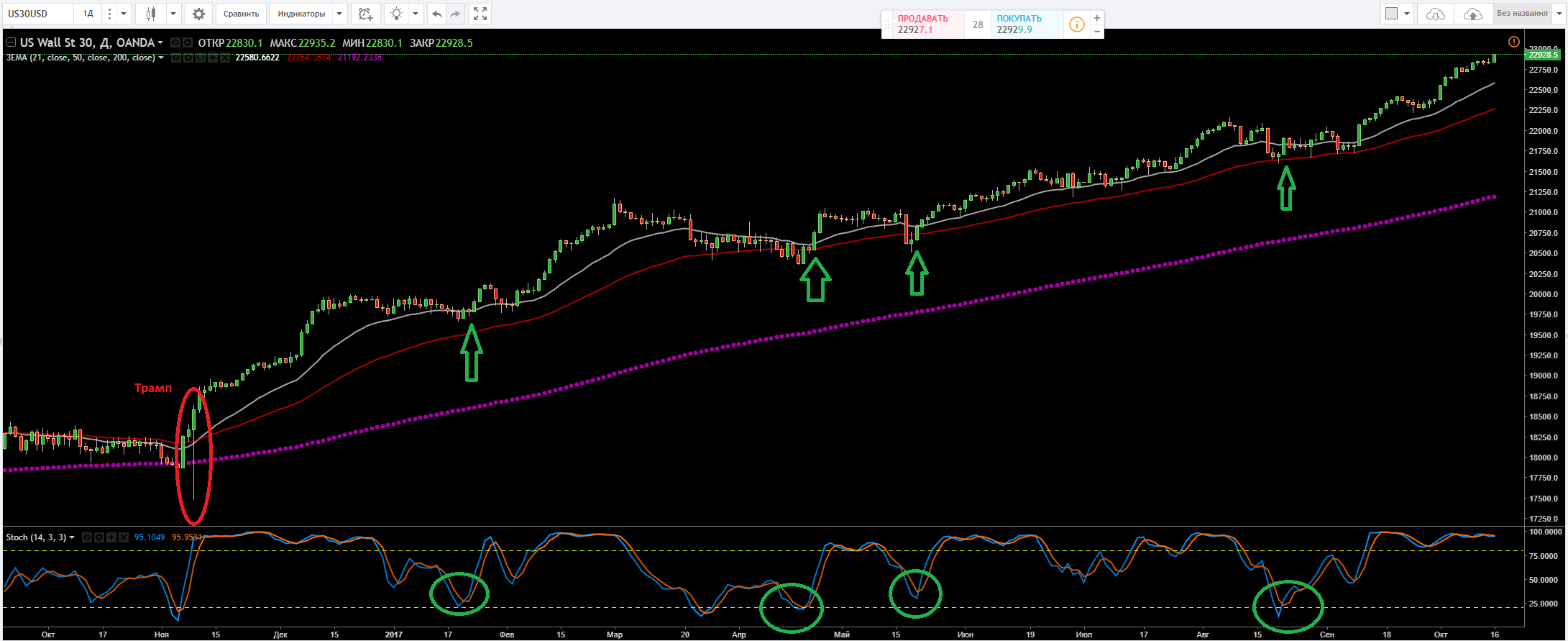
Task: Open settings gear for 3EMA indicator
Action: (188, 58)
